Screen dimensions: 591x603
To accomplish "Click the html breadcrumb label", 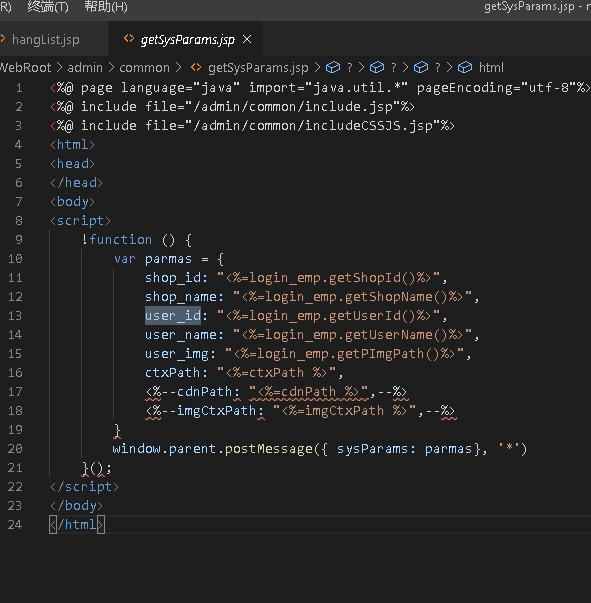I will (491, 68).
